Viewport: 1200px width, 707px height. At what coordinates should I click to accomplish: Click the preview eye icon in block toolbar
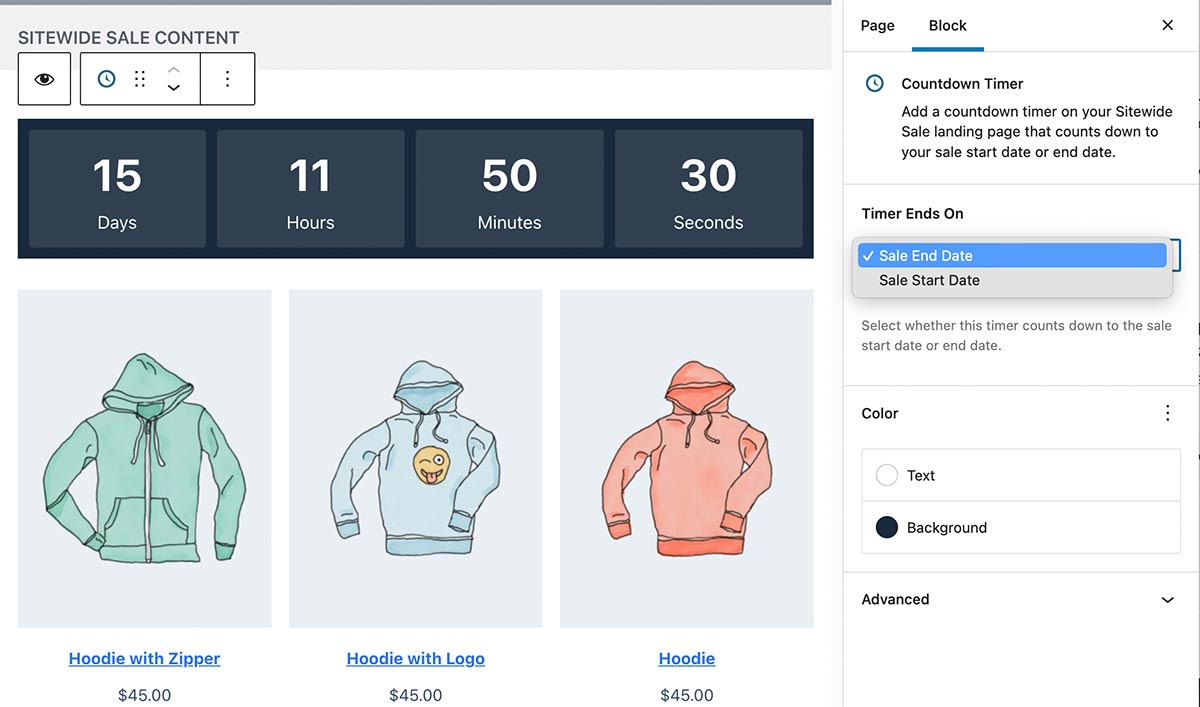point(43,78)
